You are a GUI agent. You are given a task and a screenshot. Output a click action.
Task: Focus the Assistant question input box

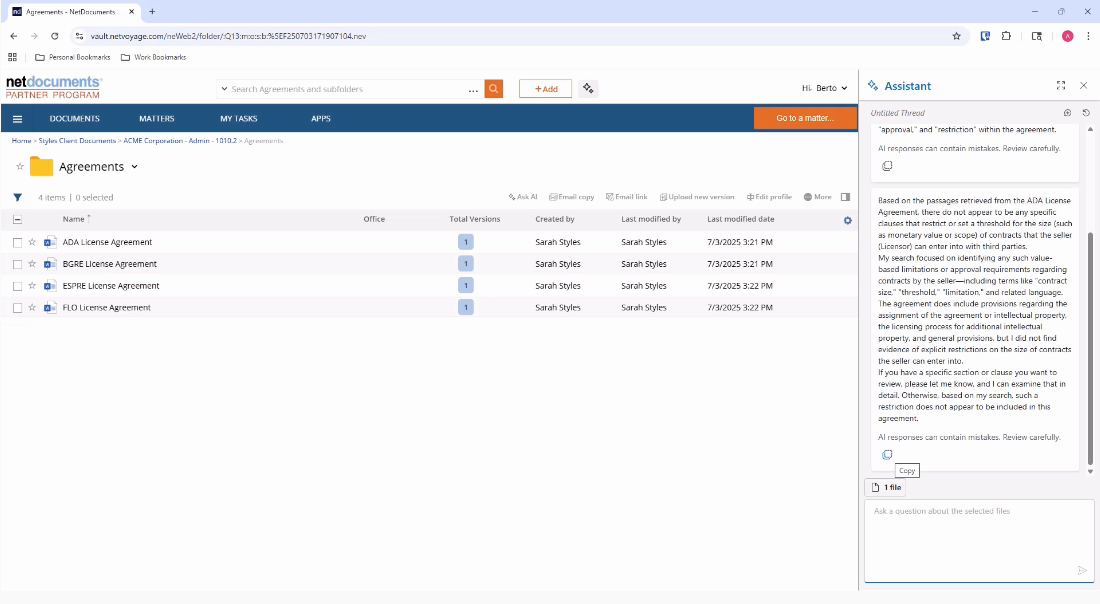(x=979, y=540)
